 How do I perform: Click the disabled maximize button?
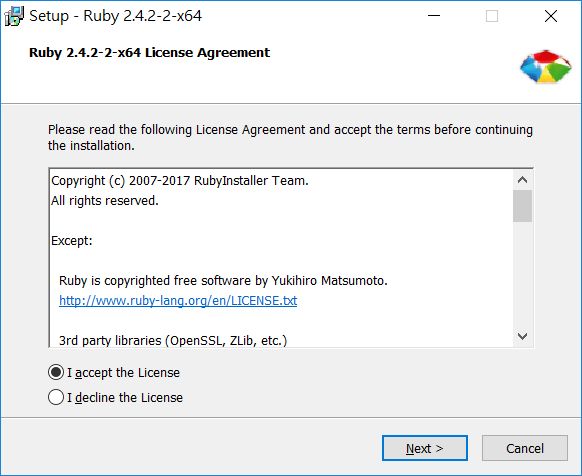click(492, 16)
